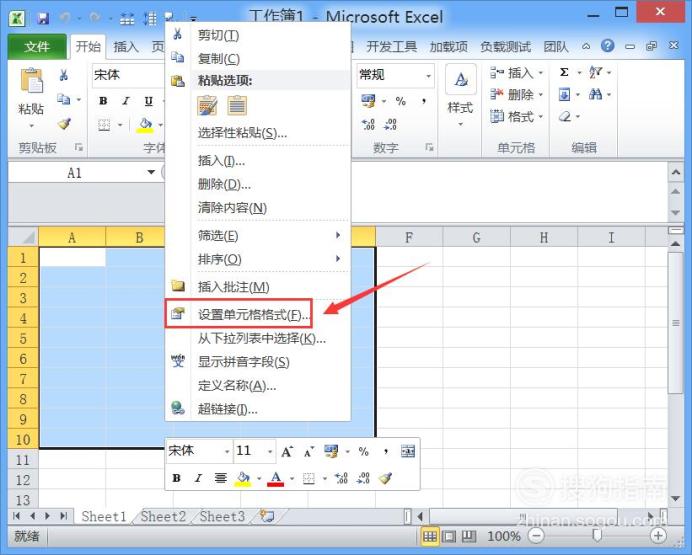
Task: Click center alignment in the mini toolbar
Action: tap(221, 478)
